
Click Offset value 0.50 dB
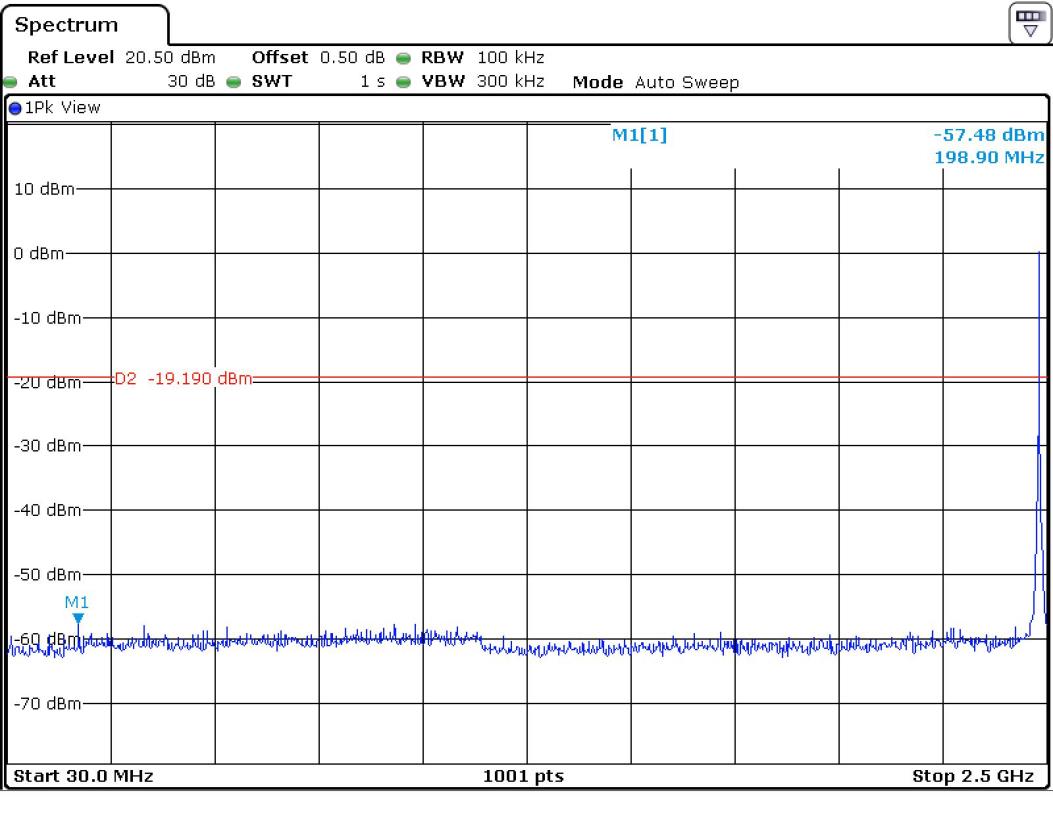click(352, 58)
